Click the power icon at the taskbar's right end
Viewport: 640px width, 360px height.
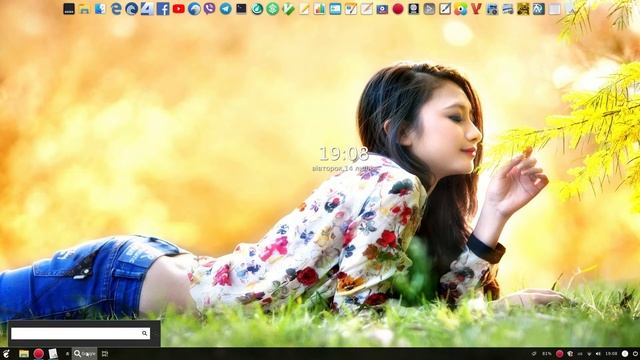[636, 353]
